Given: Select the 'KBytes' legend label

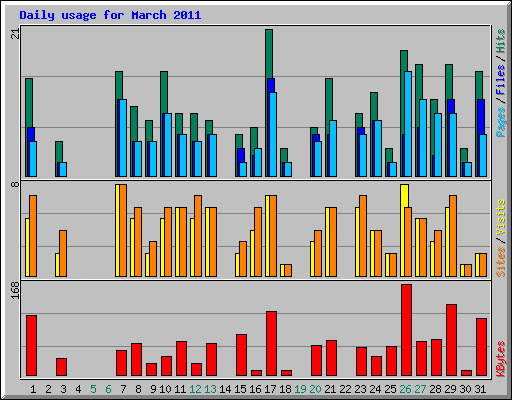Looking at the screenshot, I should coord(501,359).
